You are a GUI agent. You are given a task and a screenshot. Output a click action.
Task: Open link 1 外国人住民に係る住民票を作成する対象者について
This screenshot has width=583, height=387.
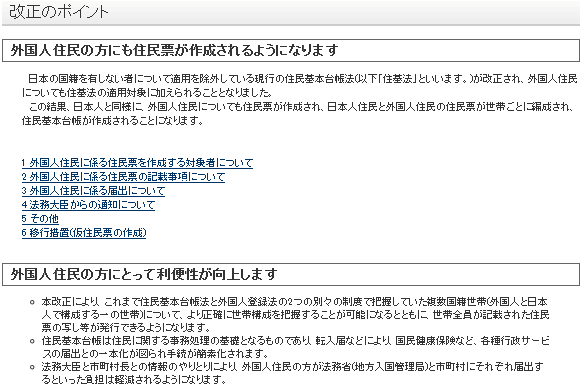point(137,163)
